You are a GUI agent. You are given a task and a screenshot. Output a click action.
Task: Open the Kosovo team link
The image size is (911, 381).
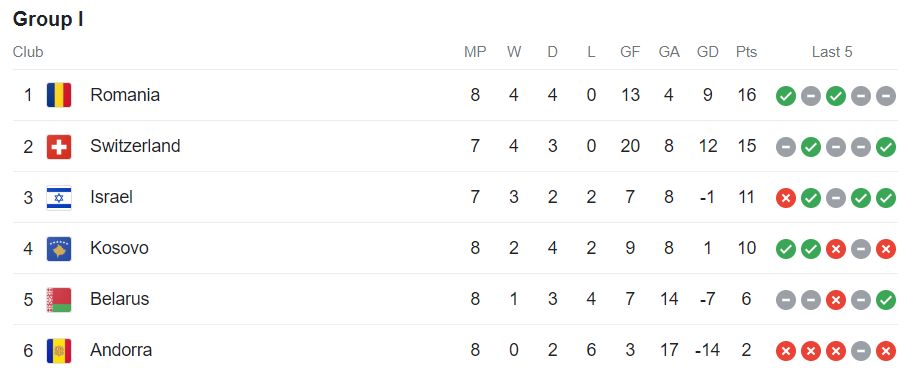coord(119,248)
